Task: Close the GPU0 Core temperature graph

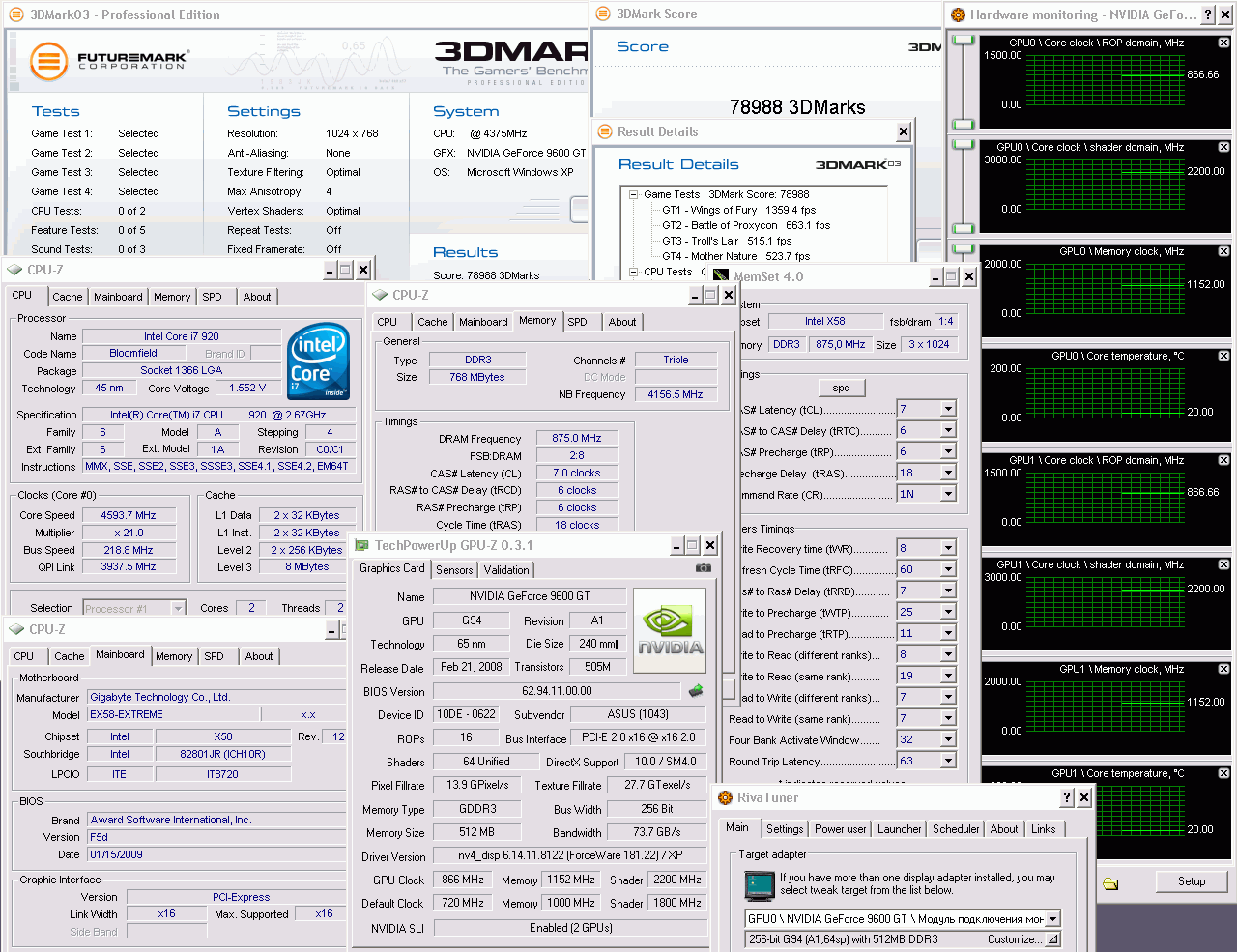Action: pyautogui.click(x=1223, y=356)
